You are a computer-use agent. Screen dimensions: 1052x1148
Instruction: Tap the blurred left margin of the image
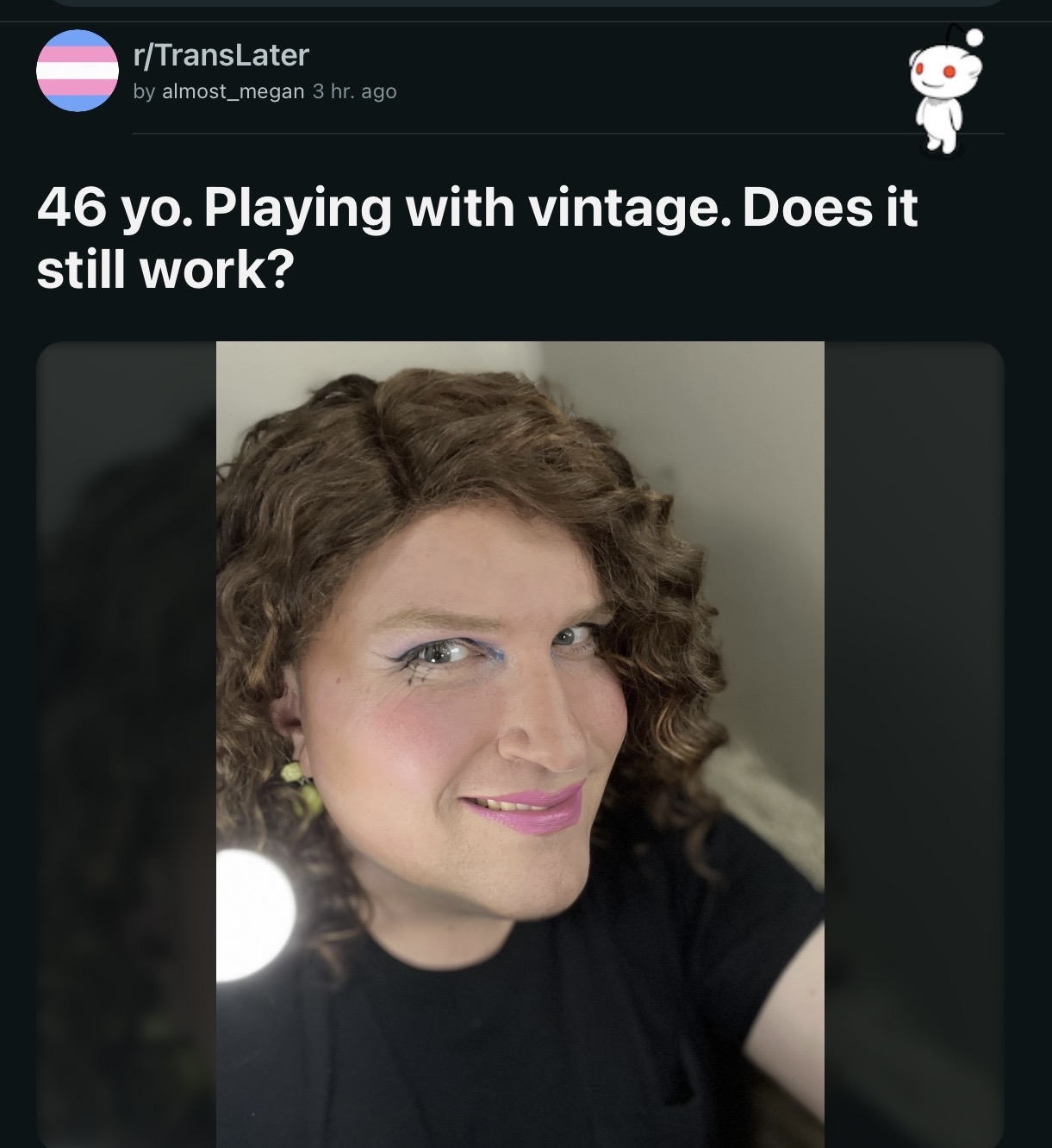coord(126,745)
